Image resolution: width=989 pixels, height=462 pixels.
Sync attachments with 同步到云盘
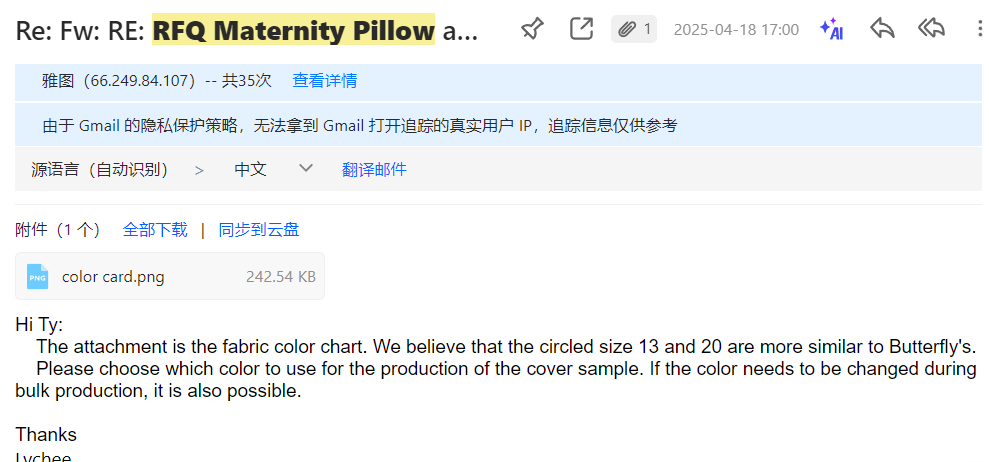[259, 230]
